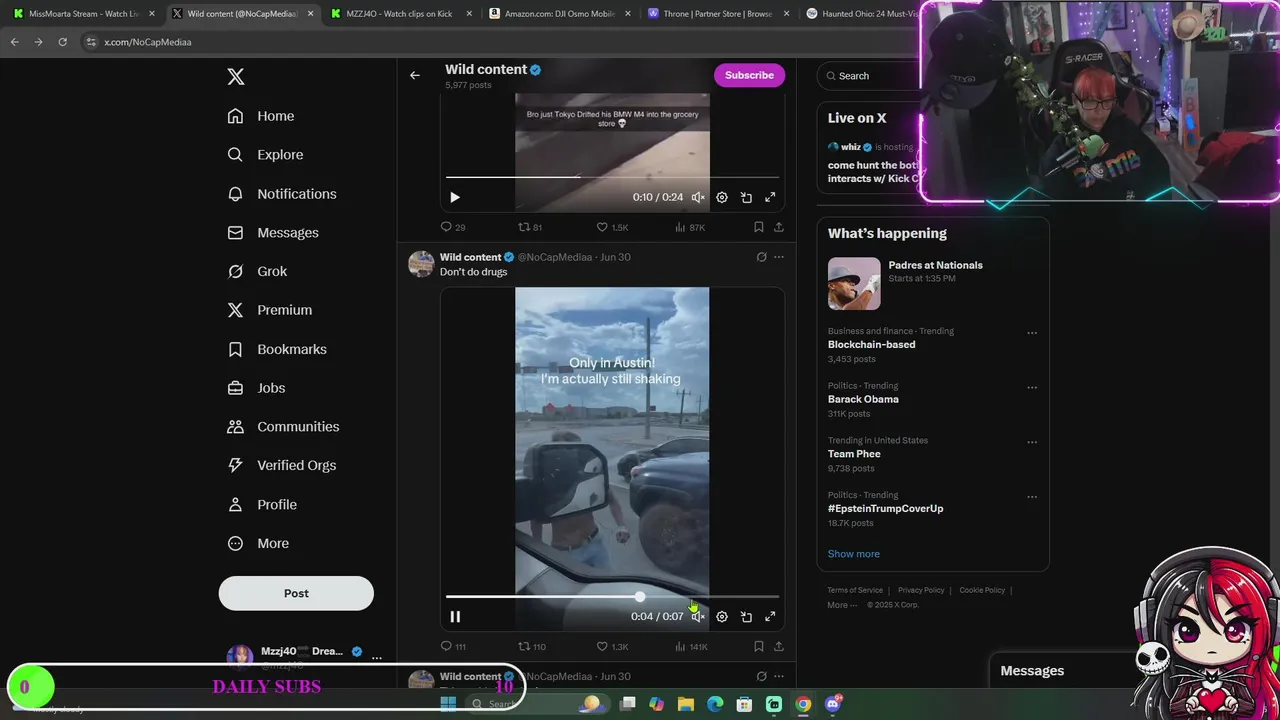Enter fullscreen on the Austin video

[770, 617]
